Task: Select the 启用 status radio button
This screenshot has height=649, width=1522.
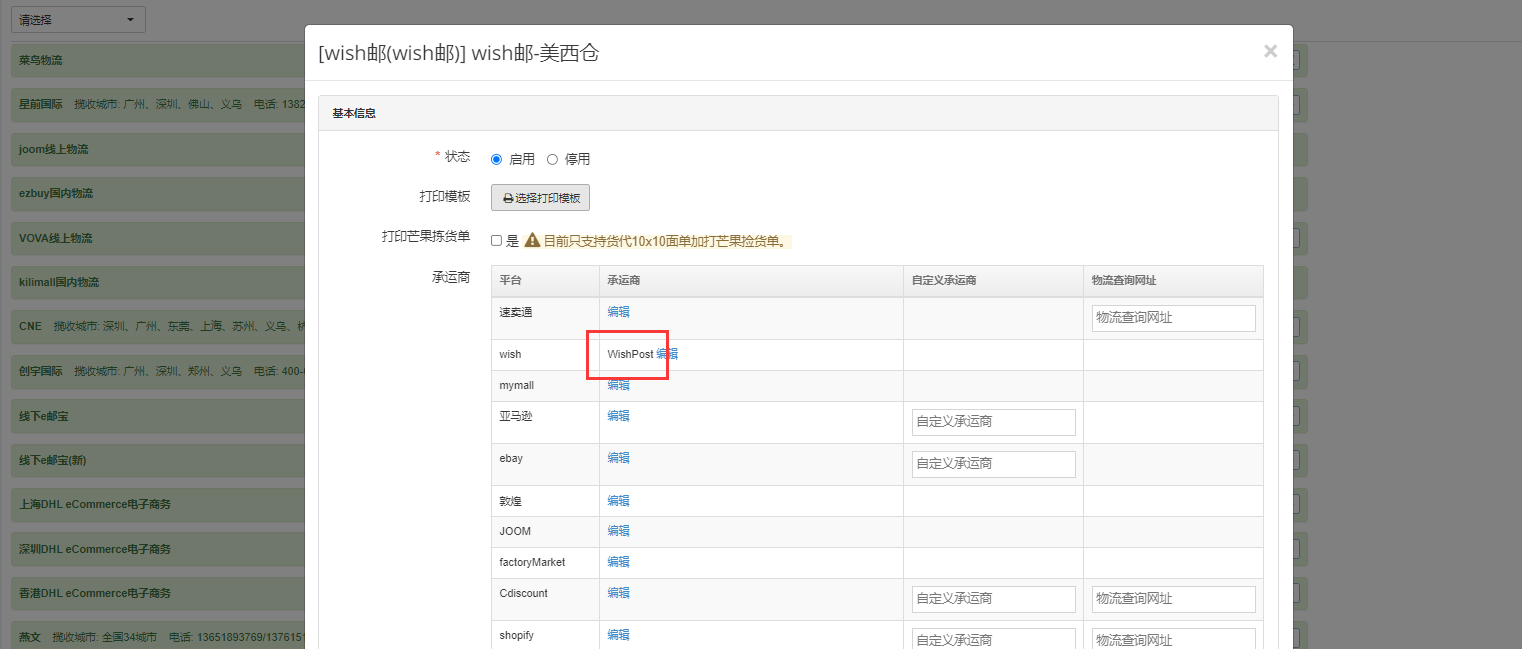Action: coord(497,159)
